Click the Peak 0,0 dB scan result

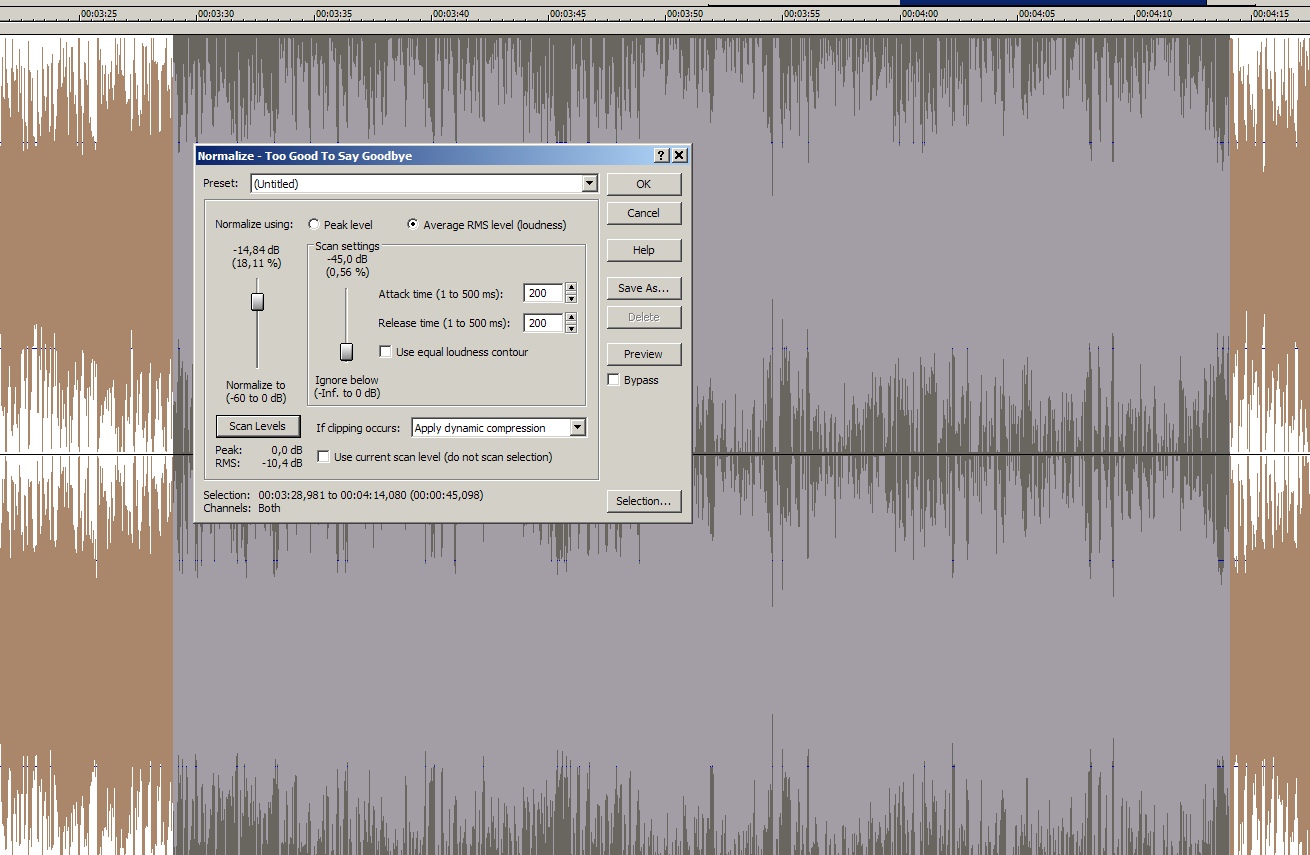259,450
